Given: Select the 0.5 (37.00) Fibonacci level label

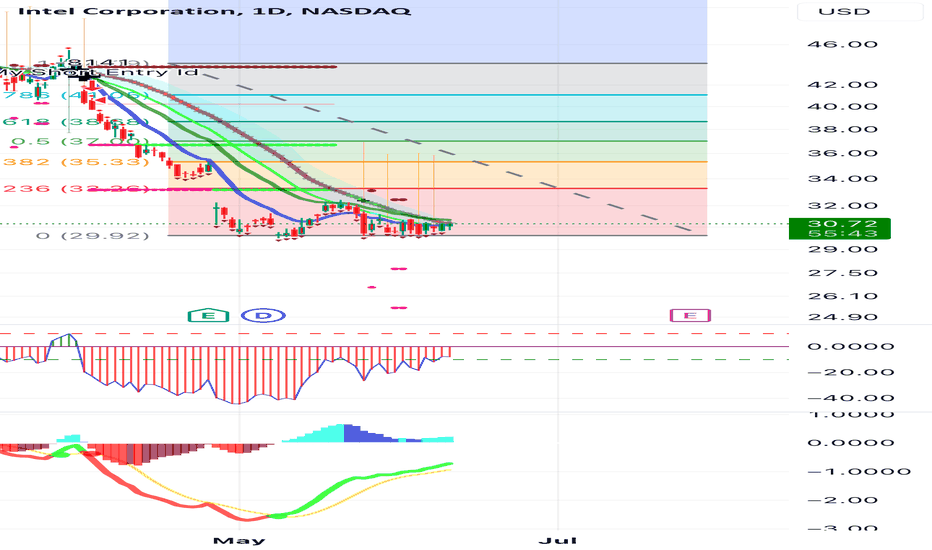Looking at the screenshot, I should coord(80,142).
